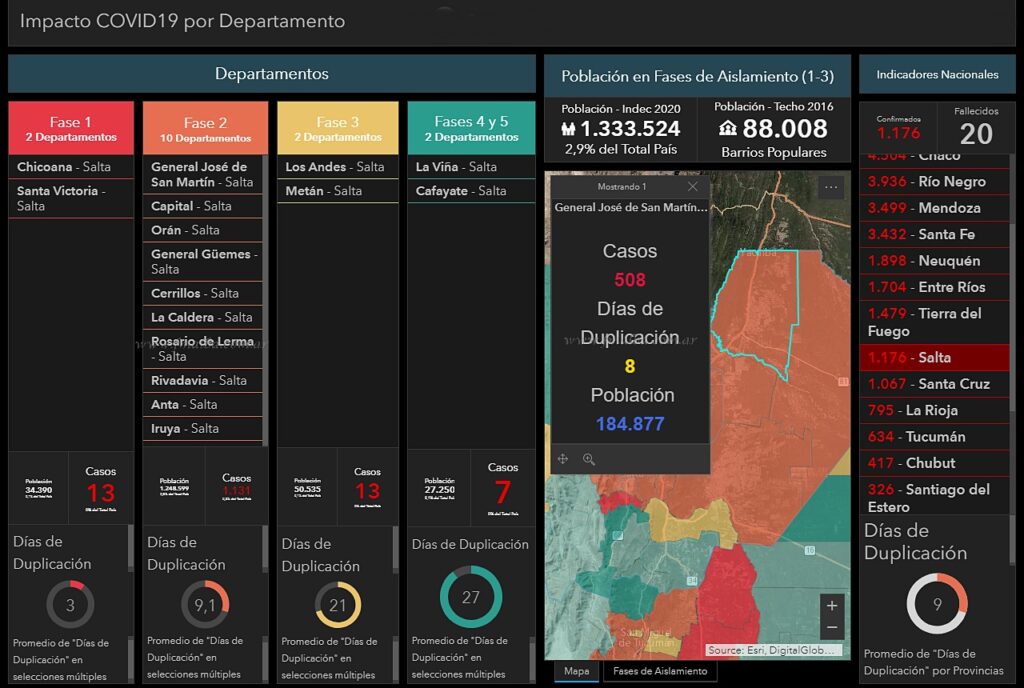The image size is (1024, 688).
Task: Zoom in on the map with plus button
Action: pos(832,606)
